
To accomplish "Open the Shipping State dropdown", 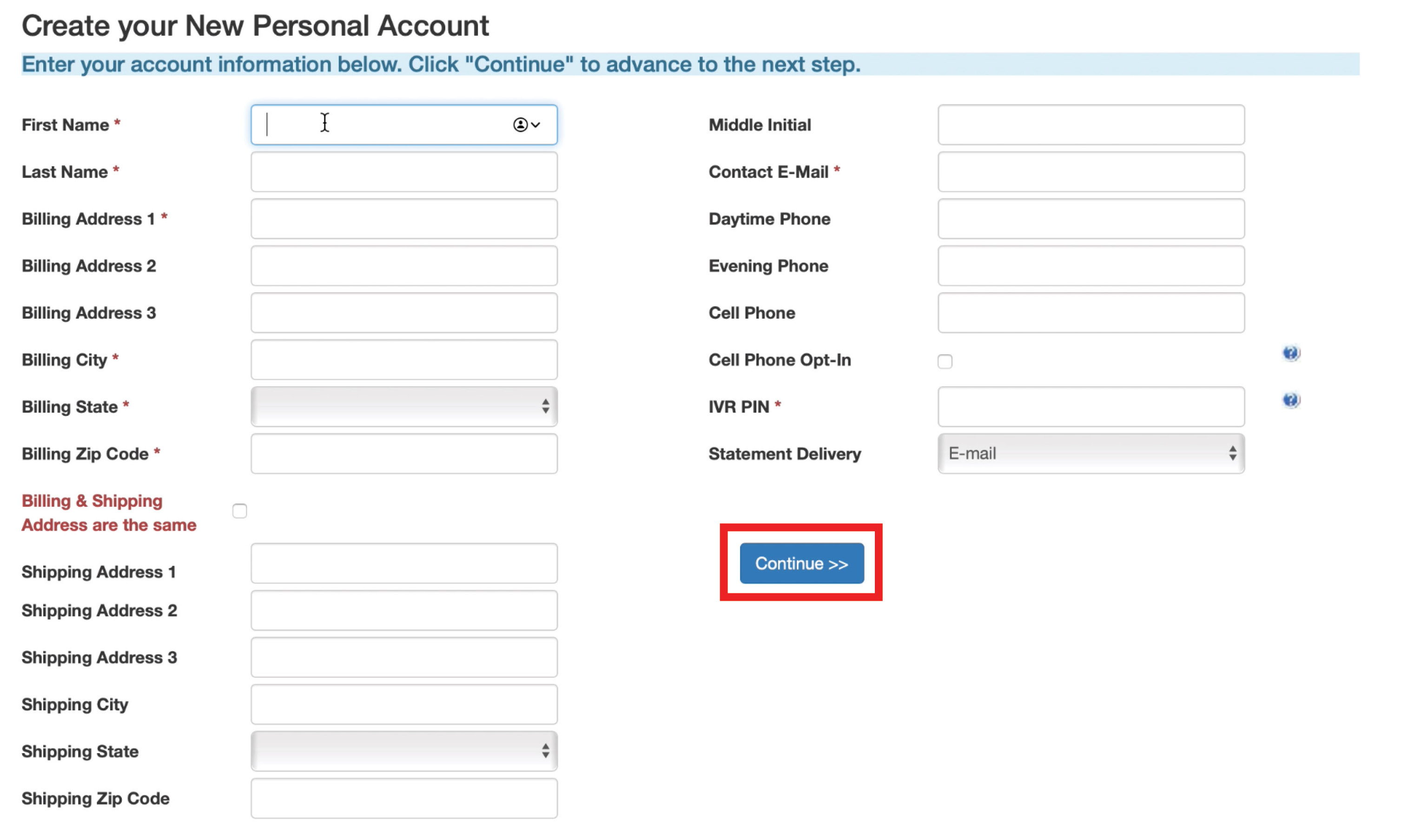I will click(x=404, y=751).
